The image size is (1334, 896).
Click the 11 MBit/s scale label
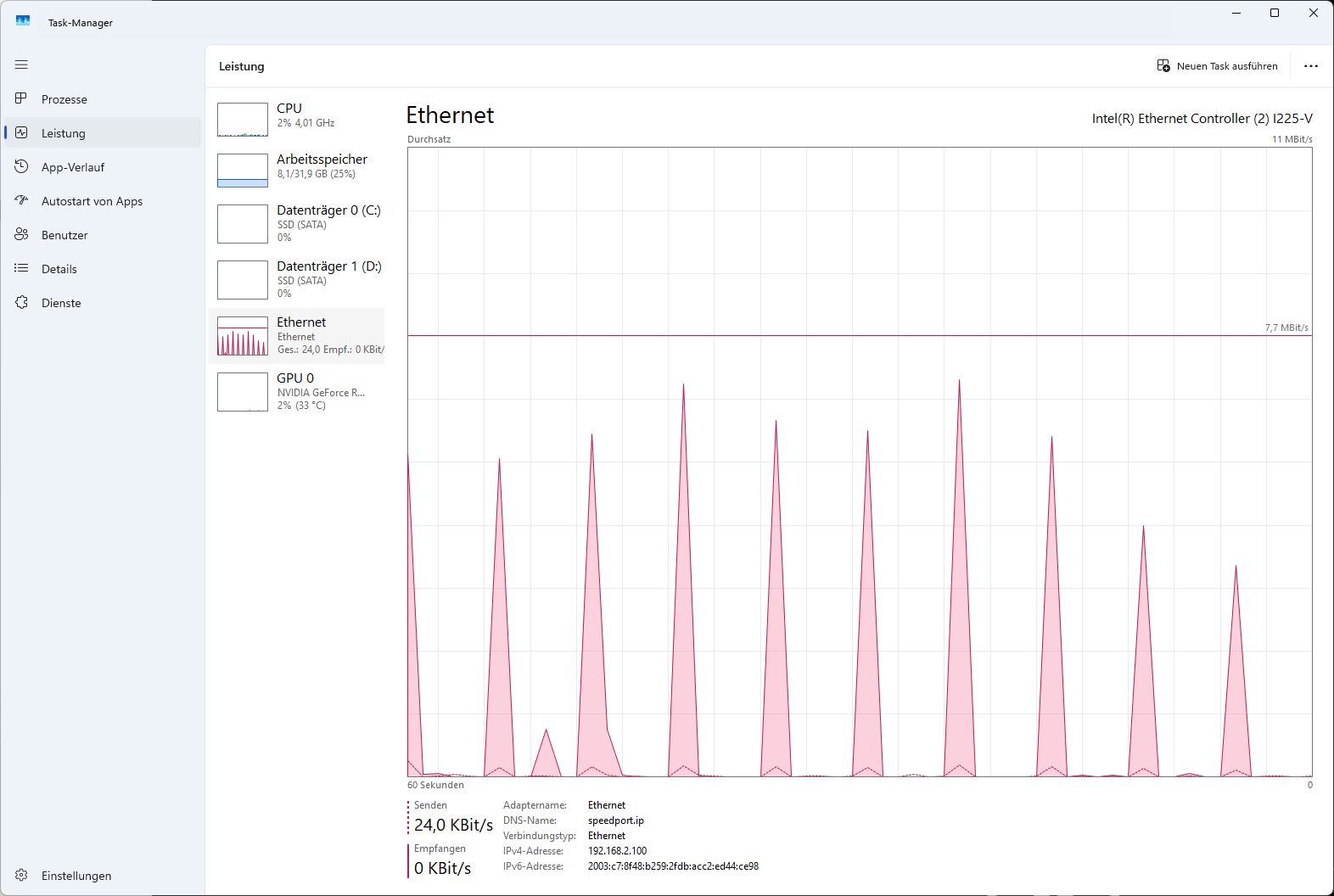click(x=1292, y=139)
